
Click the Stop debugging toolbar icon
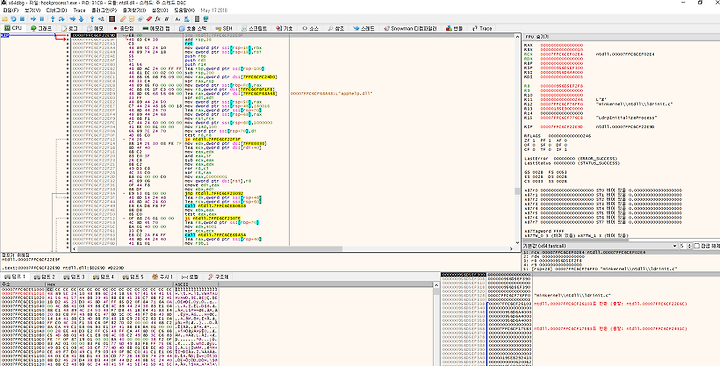pyautogui.click(x=22, y=19)
